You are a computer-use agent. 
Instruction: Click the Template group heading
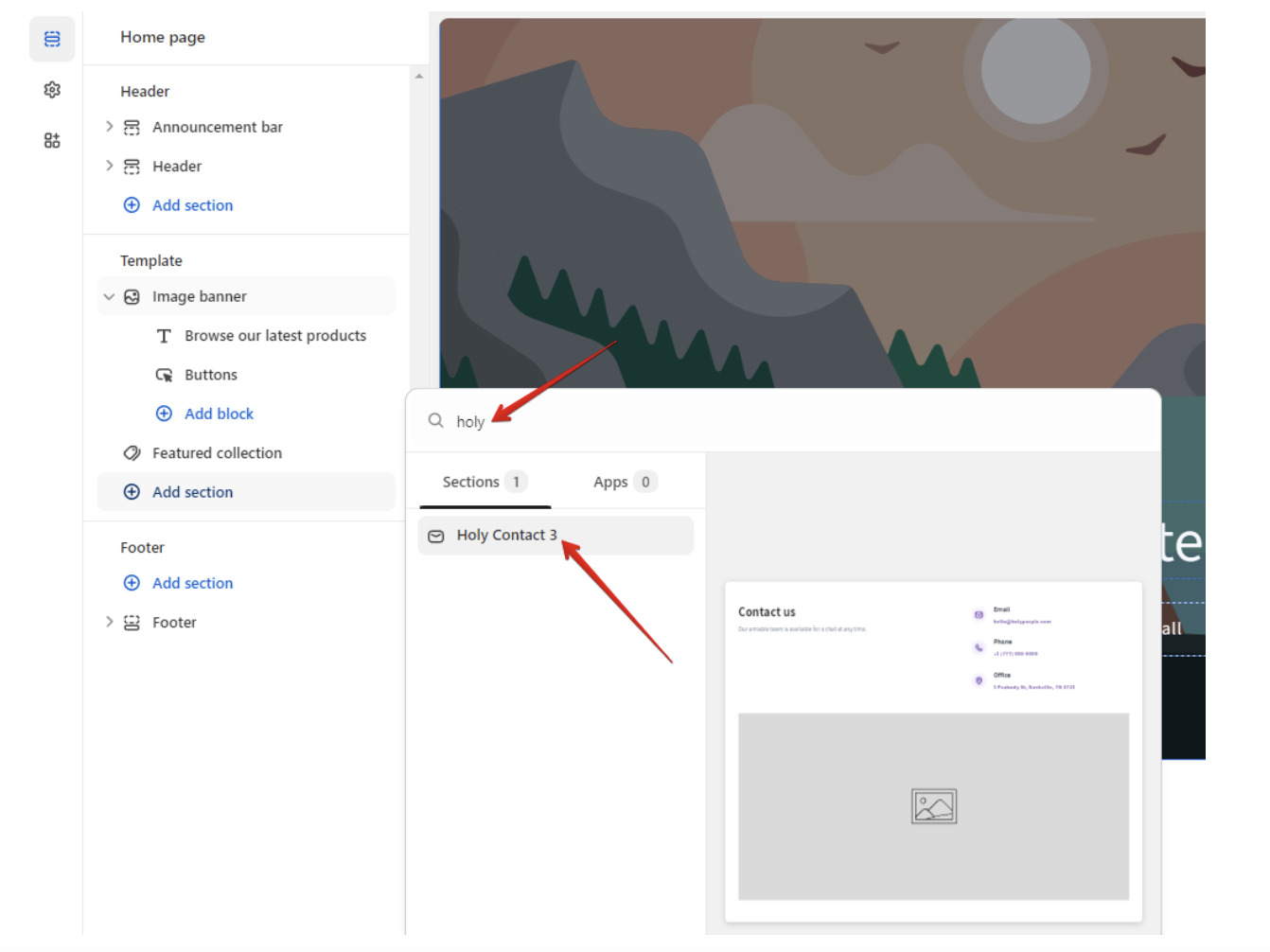(151, 260)
